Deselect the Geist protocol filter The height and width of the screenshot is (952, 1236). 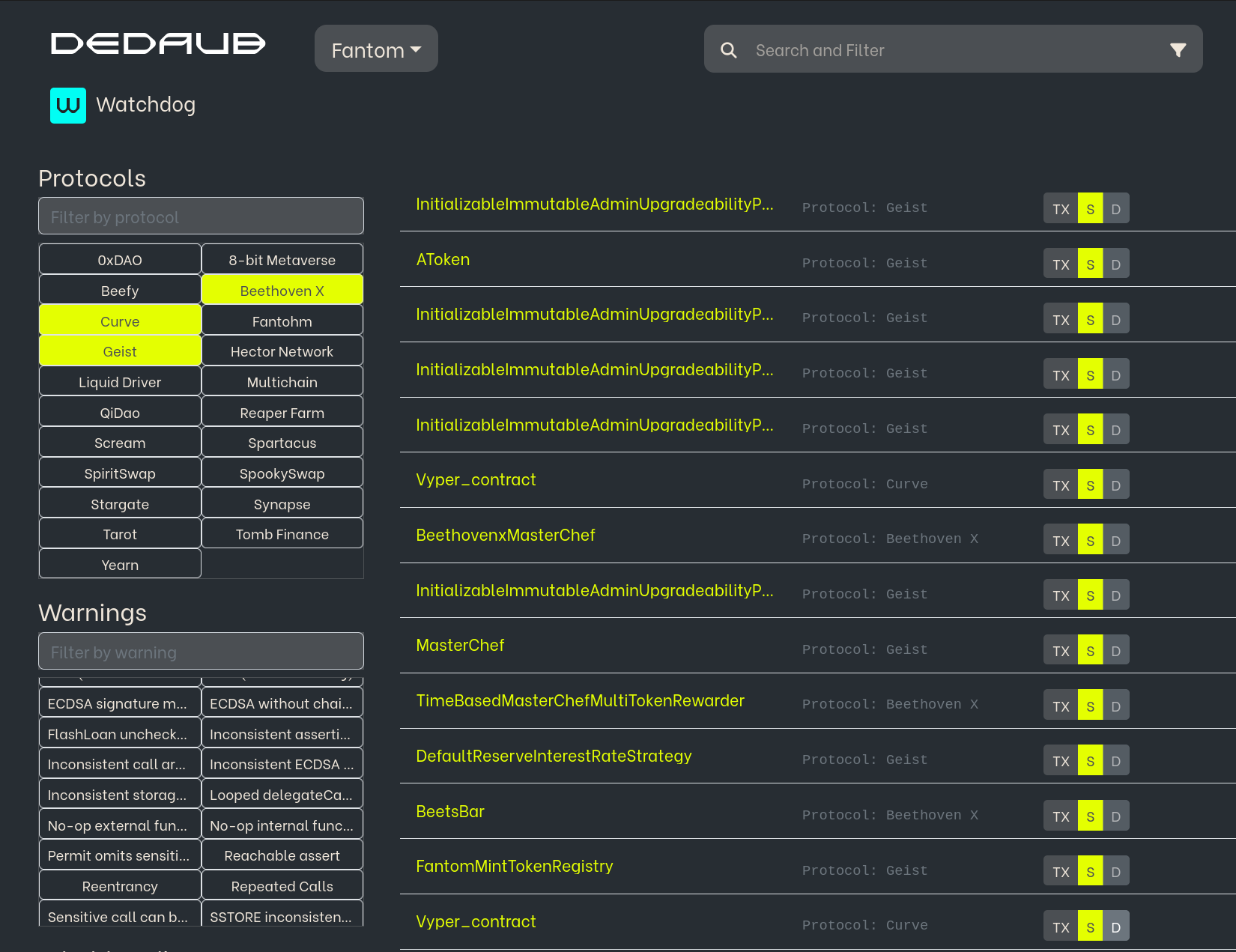(x=120, y=351)
